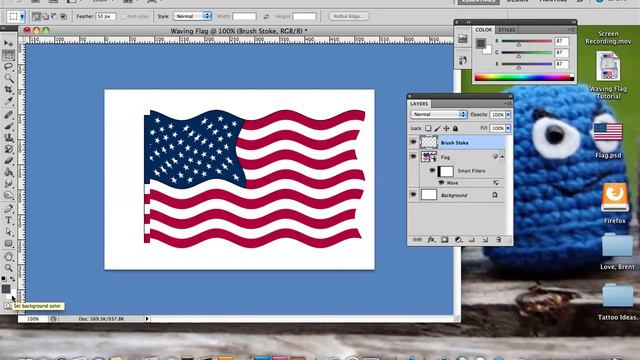Add a layer style via fx icon
The image size is (640, 360).
pyautogui.click(x=431, y=240)
